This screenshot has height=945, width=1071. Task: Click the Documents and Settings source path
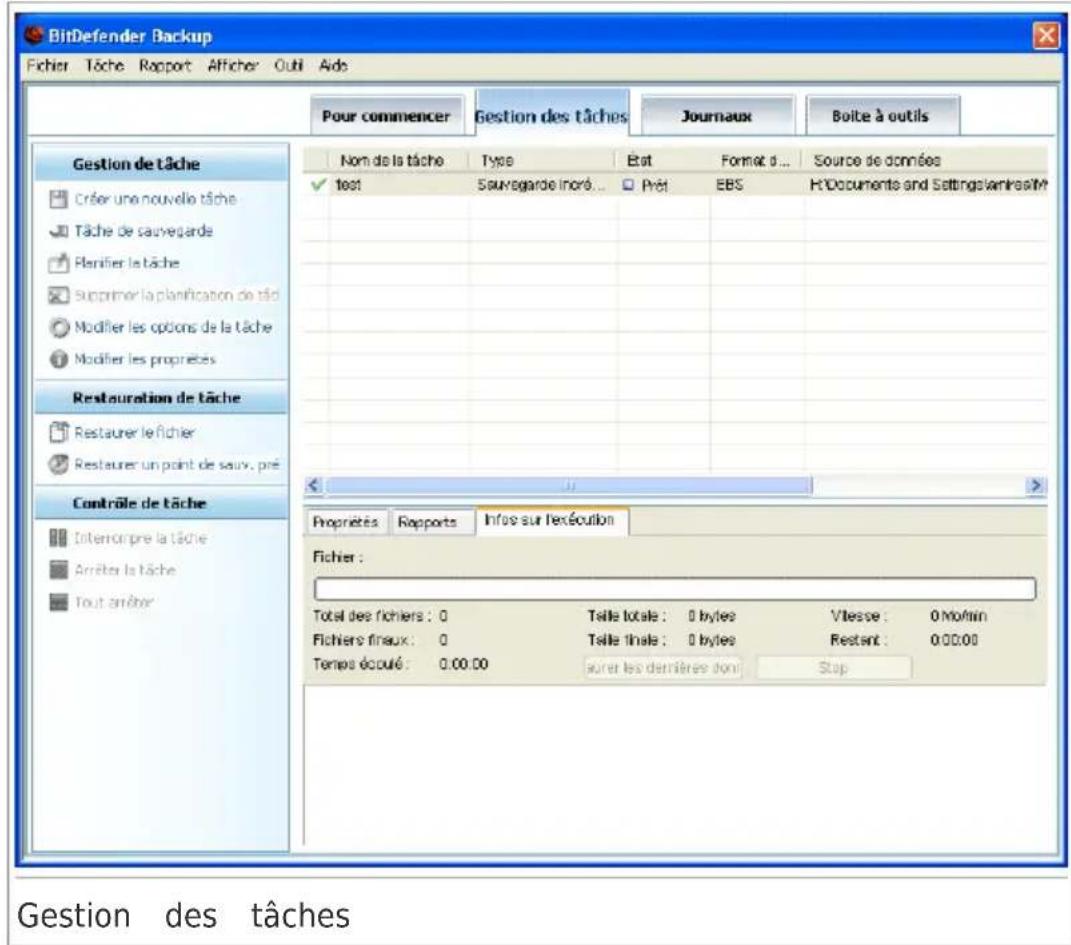click(928, 185)
